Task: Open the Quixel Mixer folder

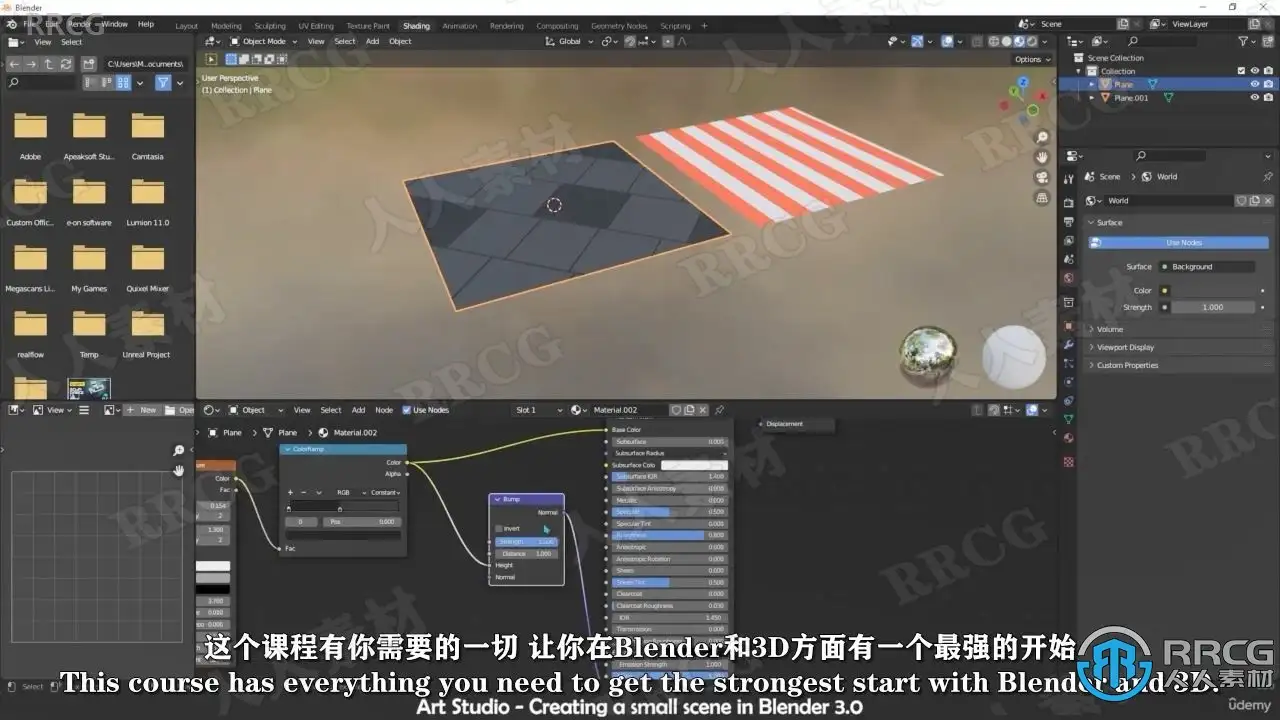Action: coord(147,265)
